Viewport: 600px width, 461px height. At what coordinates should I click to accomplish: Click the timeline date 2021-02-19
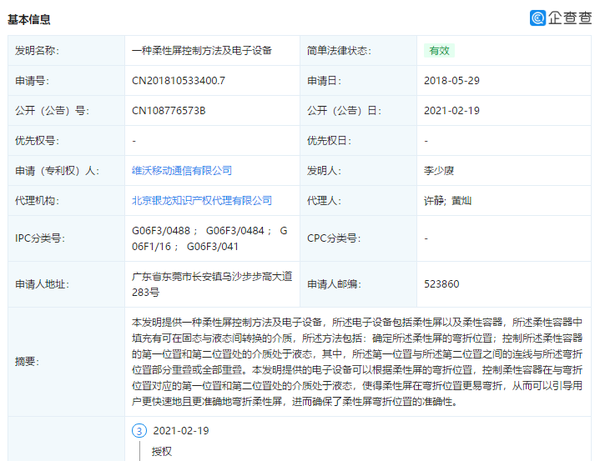pyautogui.click(x=181, y=431)
